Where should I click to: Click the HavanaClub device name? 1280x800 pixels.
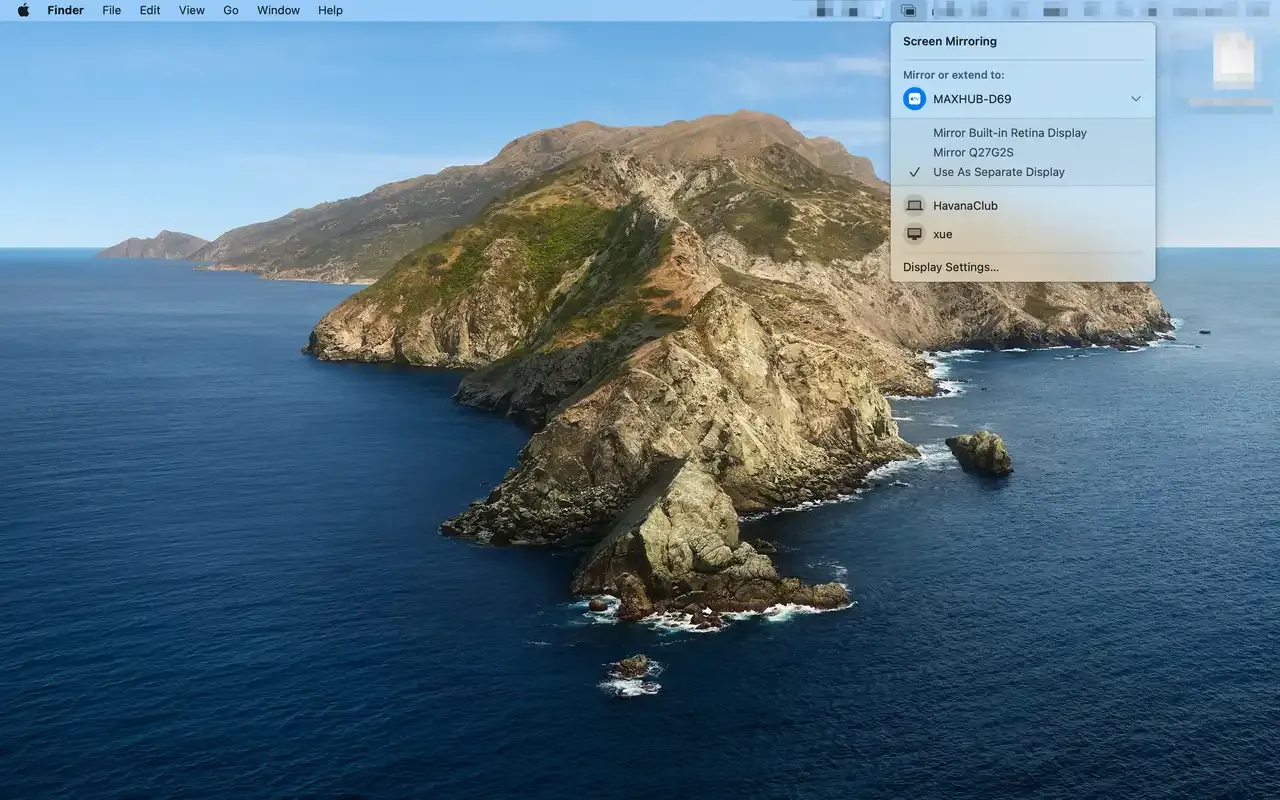[965, 205]
